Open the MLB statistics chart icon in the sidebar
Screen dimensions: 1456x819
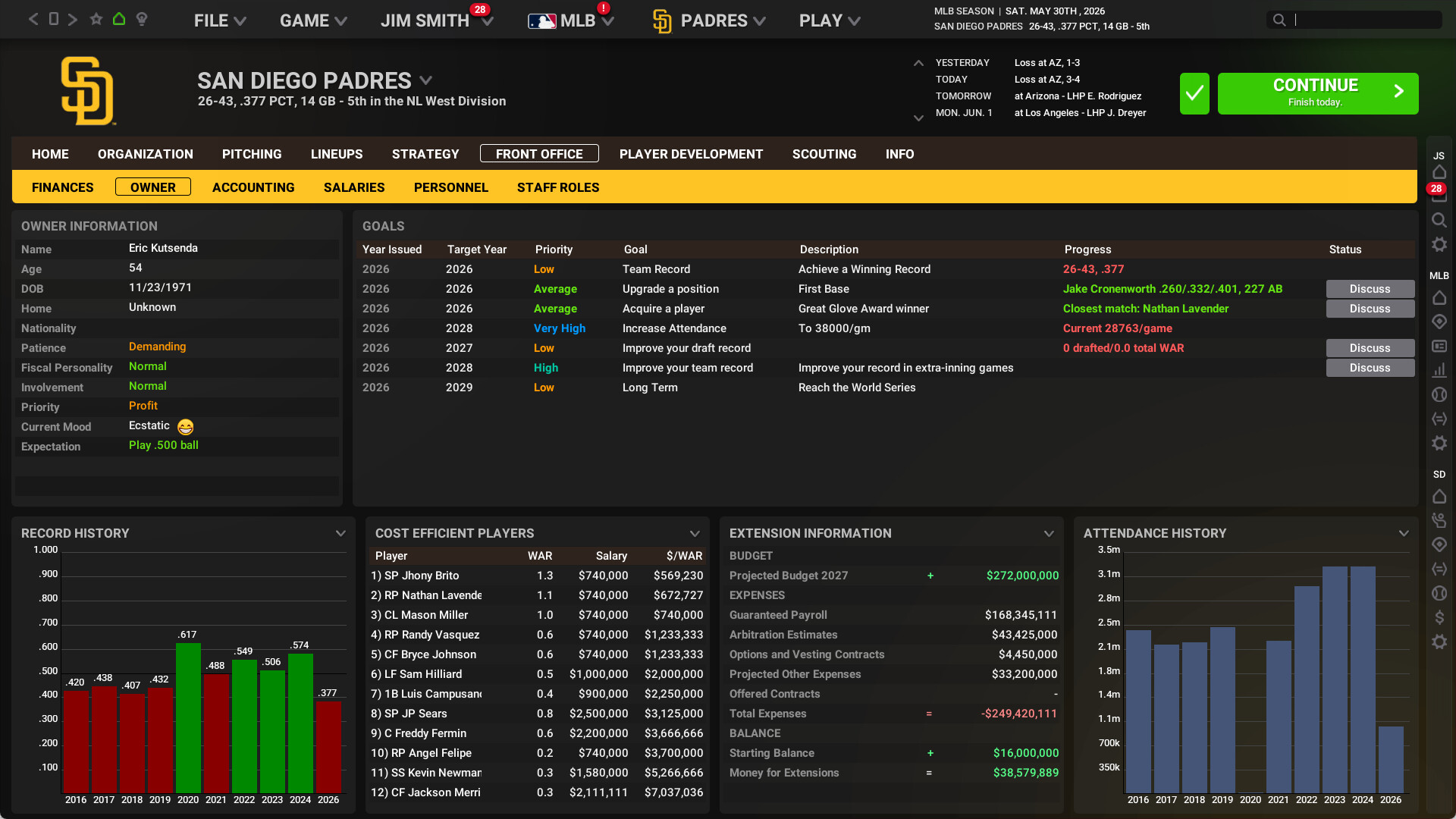(1439, 370)
